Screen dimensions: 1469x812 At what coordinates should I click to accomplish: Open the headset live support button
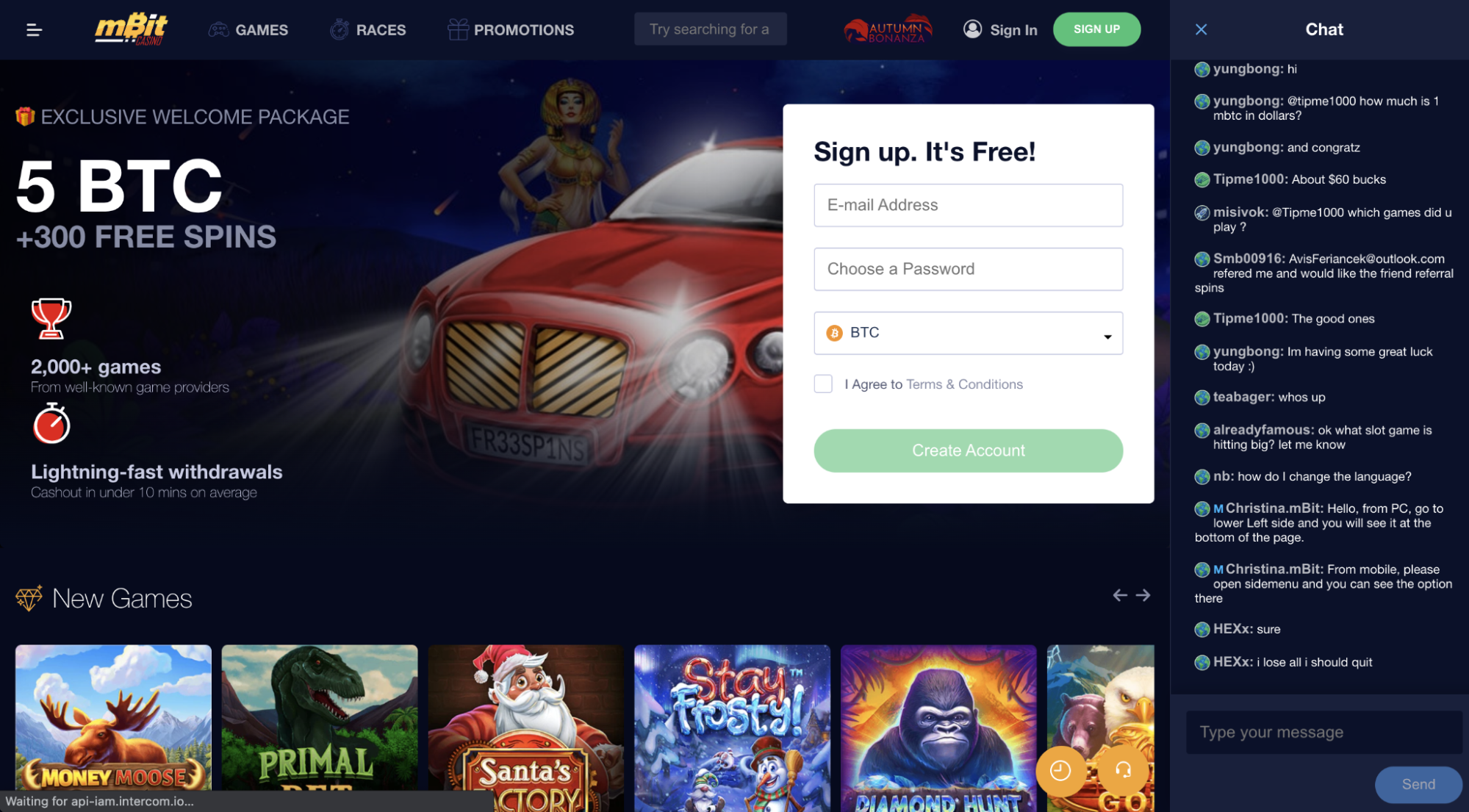(x=1123, y=770)
